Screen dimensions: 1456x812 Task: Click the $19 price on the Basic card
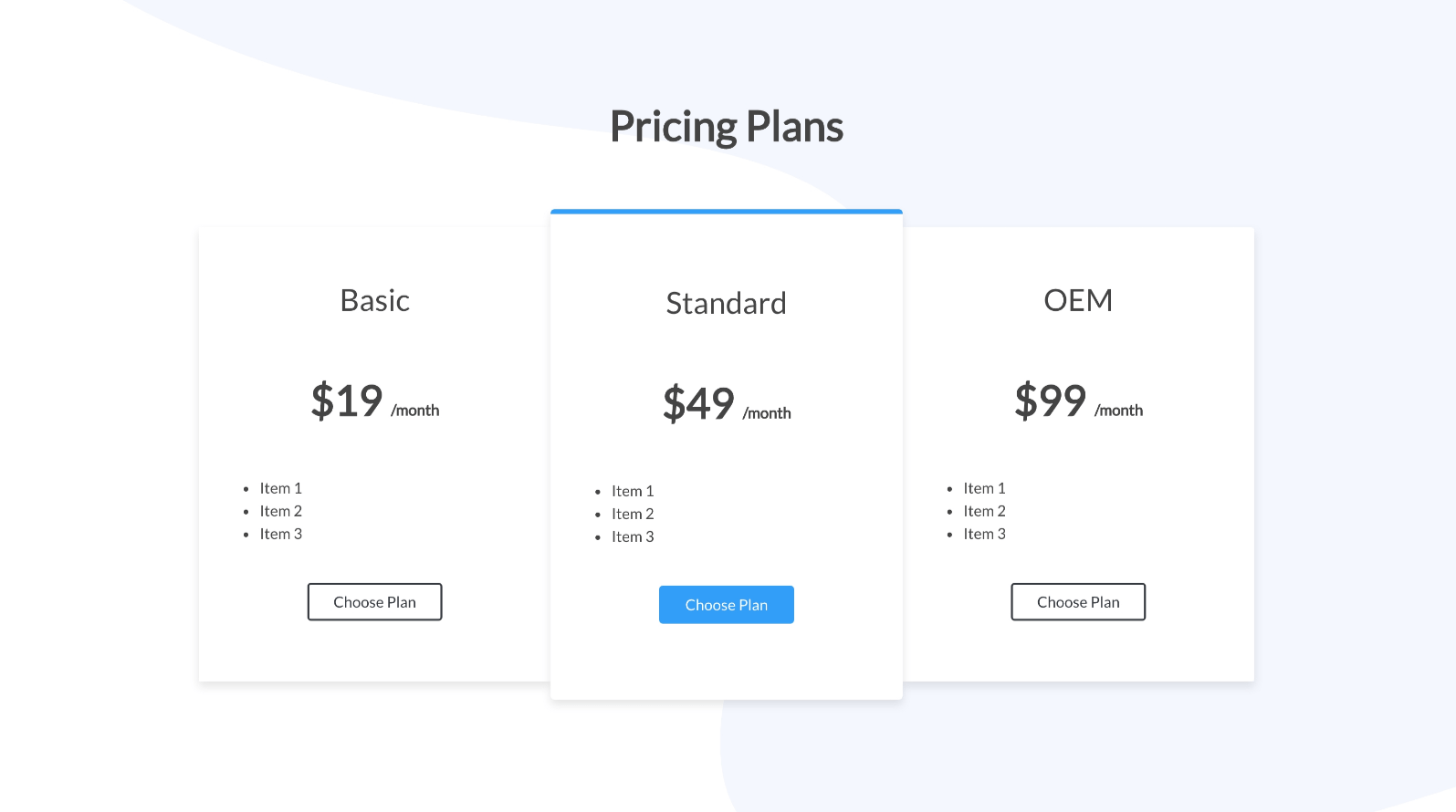[x=347, y=401]
